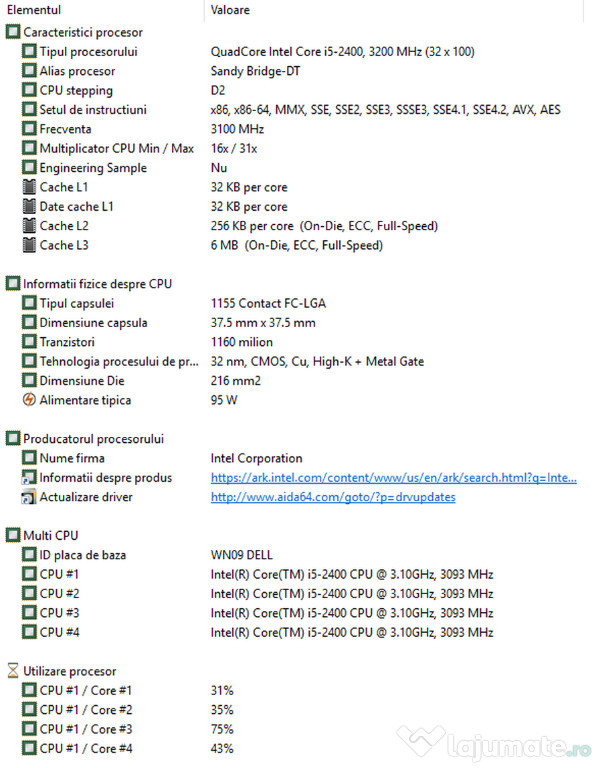Click the Engineering Sample row icon
The width and height of the screenshot is (602, 768).
[x=29, y=168]
